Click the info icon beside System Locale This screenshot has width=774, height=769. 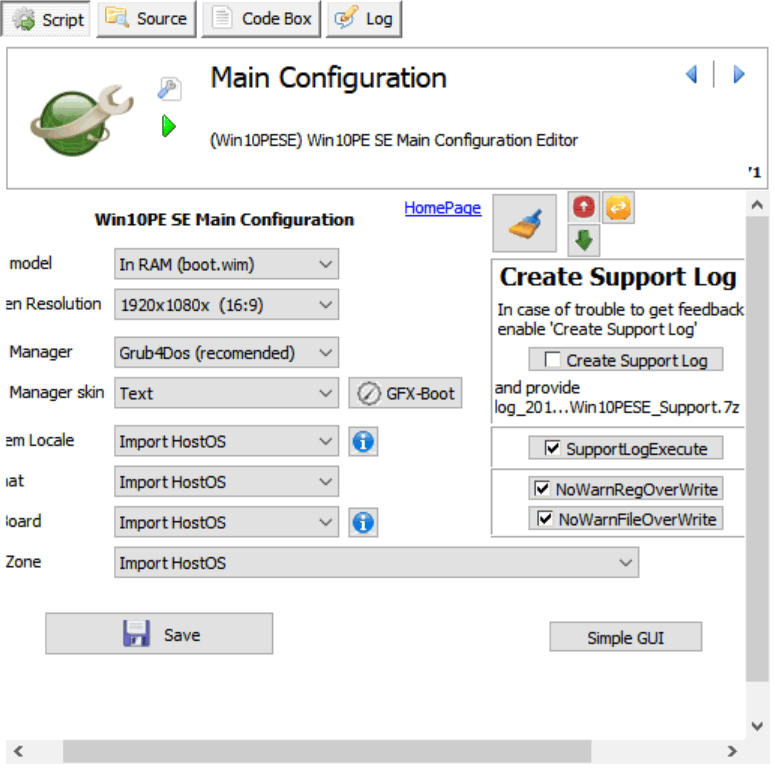[363, 441]
